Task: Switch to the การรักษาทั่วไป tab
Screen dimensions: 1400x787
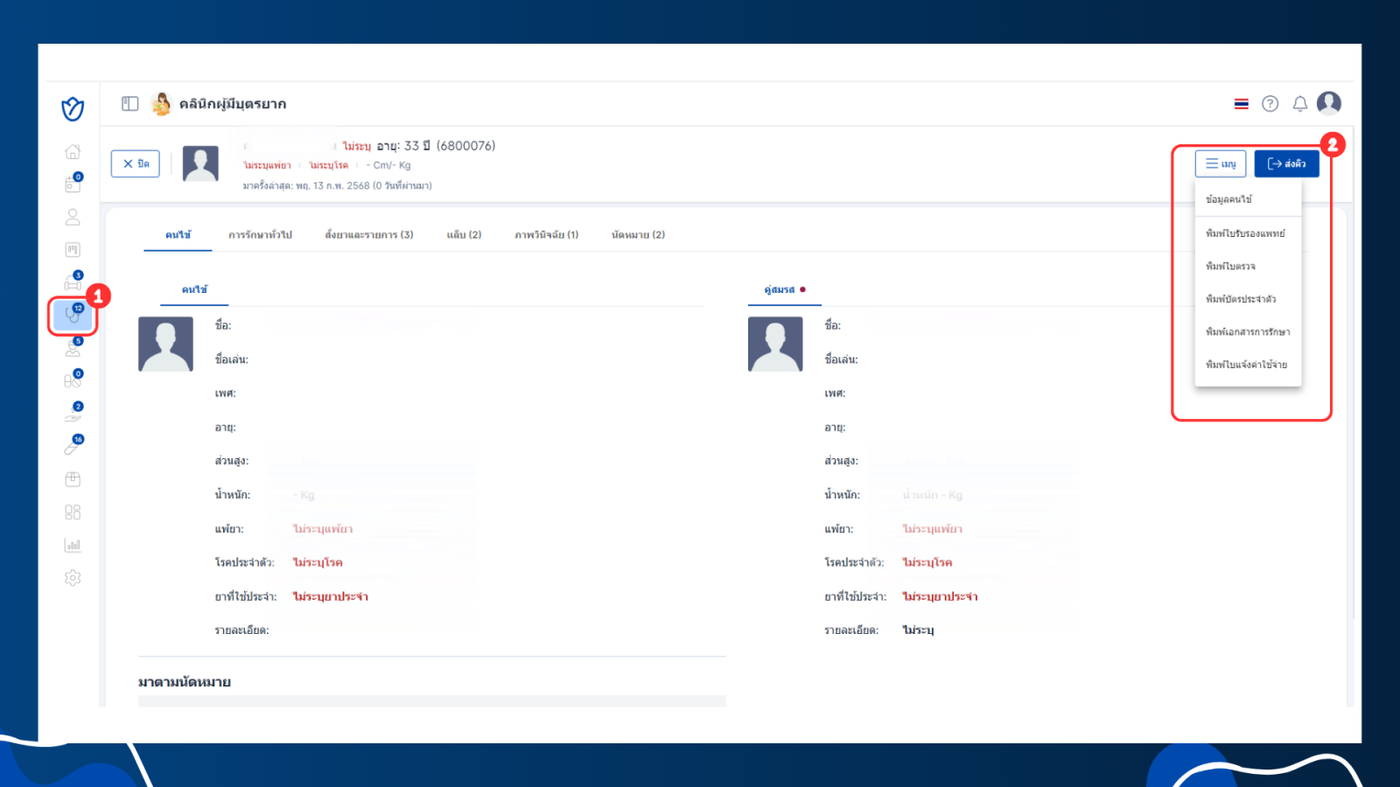Action: [260, 235]
